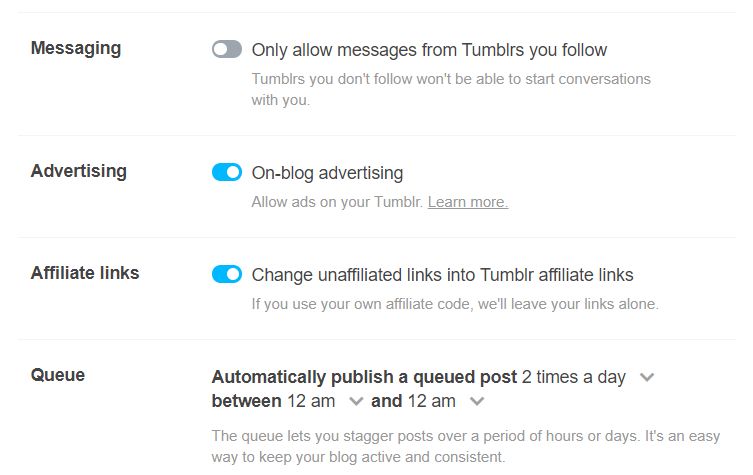Screen dimensions: 753x475
Task: Click the '12 am' value after 'between'
Action: [313, 401]
